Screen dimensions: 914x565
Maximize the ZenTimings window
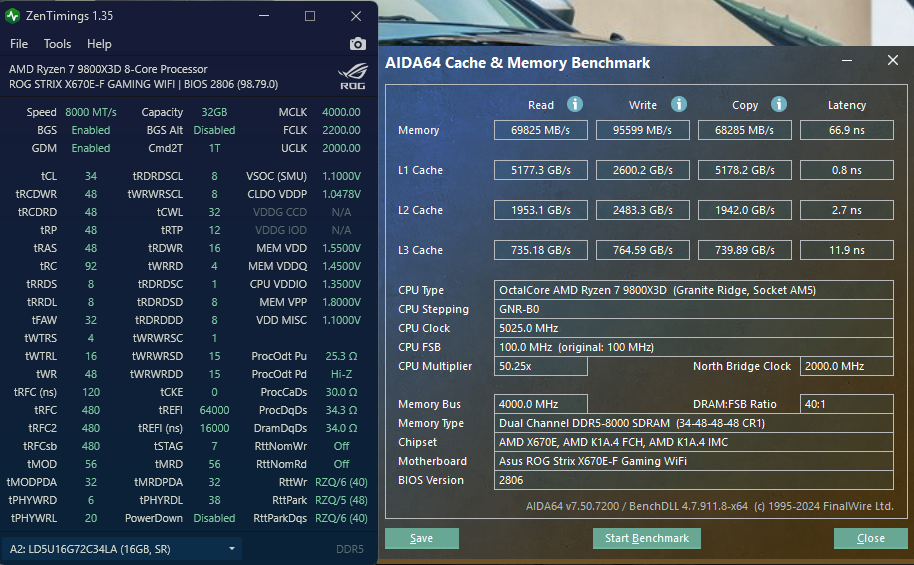click(310, 16)
